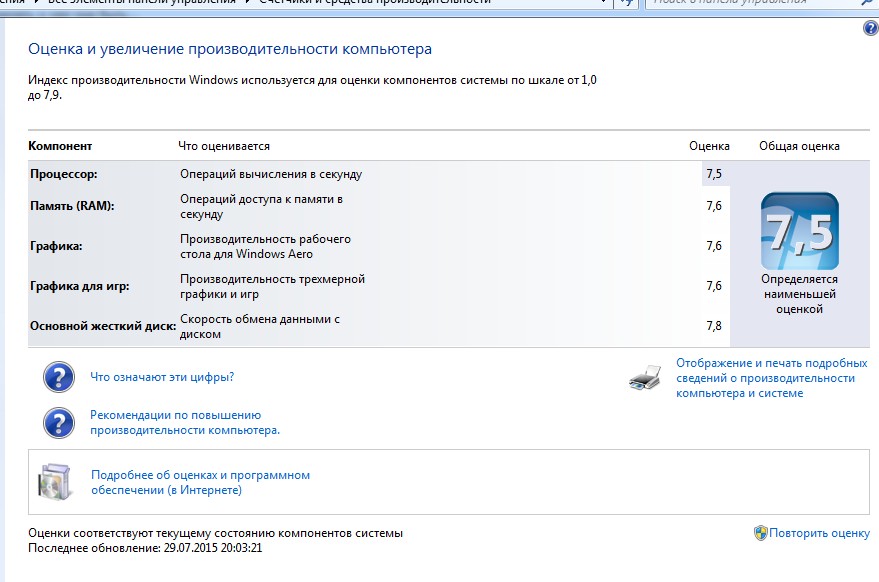
Task: Click the Графика для игр score 7,6
Action: [714, 286]
